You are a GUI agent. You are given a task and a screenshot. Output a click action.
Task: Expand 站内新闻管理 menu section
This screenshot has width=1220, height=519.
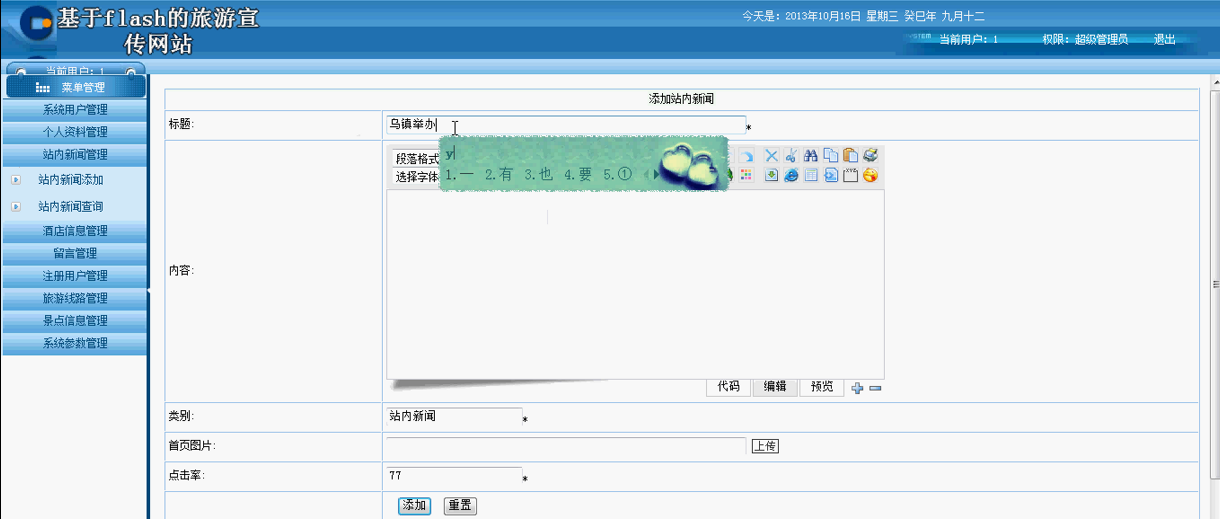click(75, 155)
